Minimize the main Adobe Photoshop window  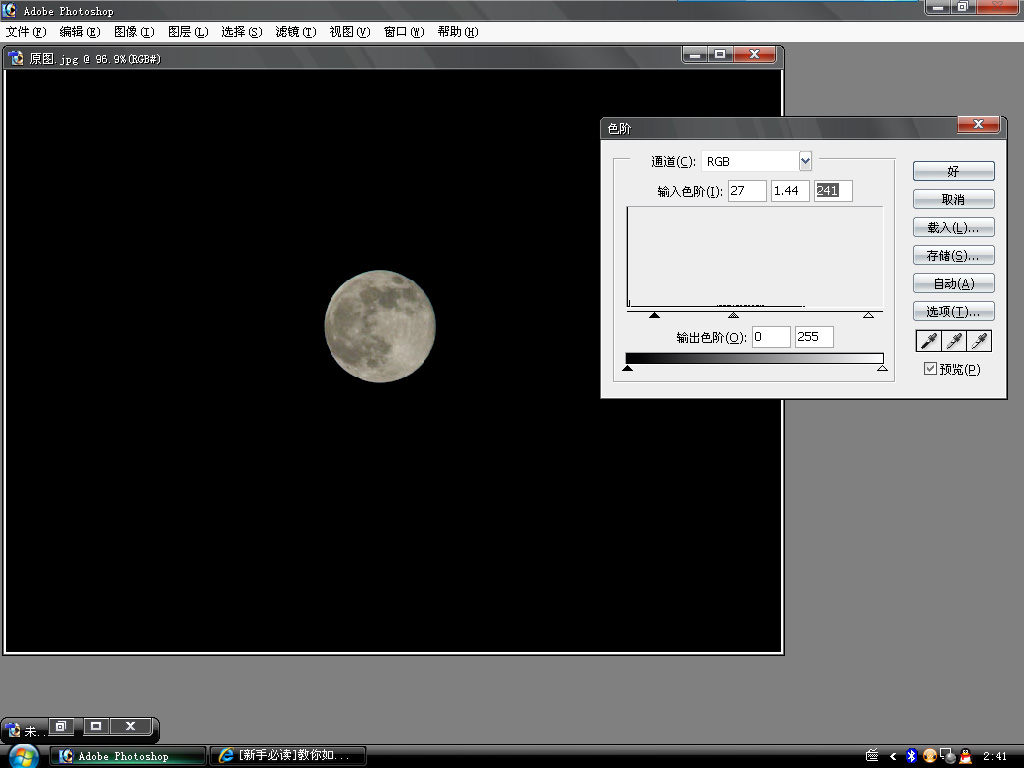point(938,7)
